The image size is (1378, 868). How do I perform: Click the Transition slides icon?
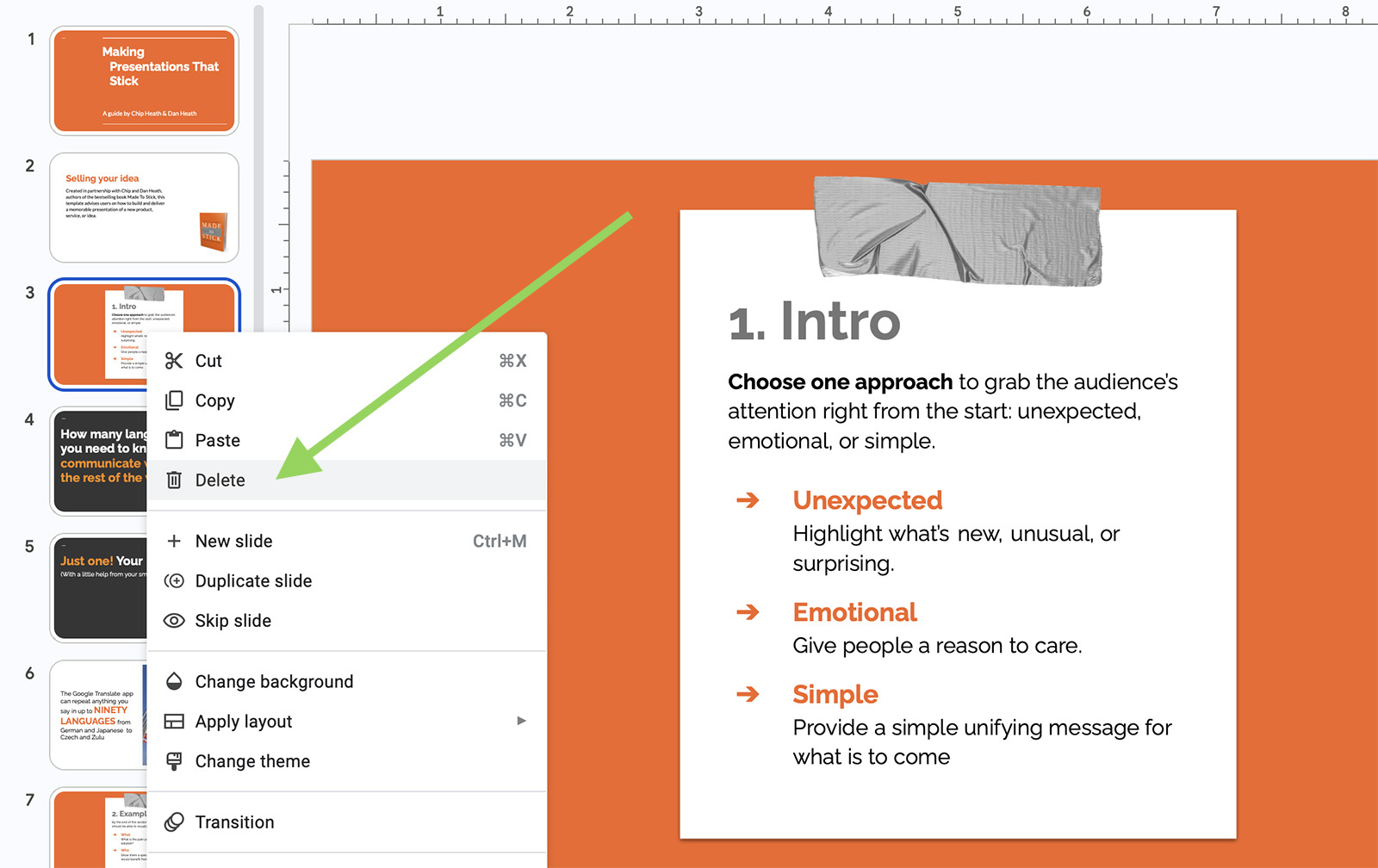tap(175, 821)
